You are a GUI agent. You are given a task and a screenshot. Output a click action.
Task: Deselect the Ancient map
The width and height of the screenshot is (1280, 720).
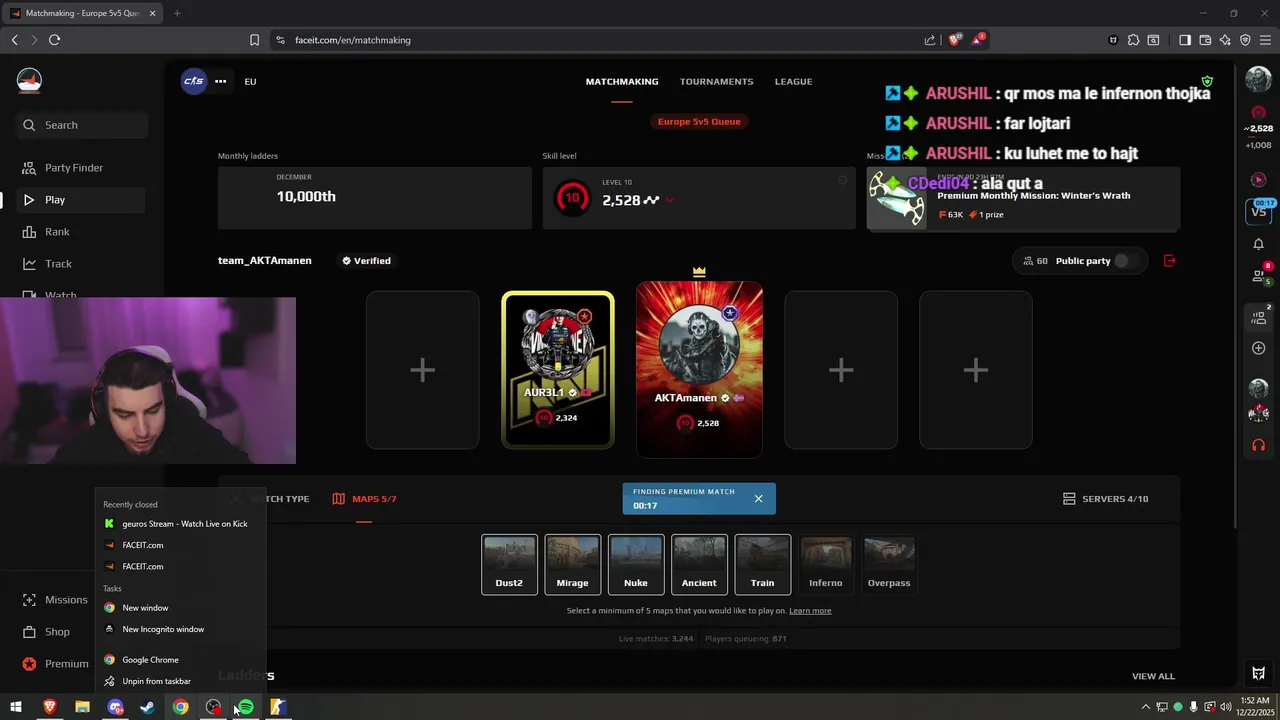[x=699, y=565]
